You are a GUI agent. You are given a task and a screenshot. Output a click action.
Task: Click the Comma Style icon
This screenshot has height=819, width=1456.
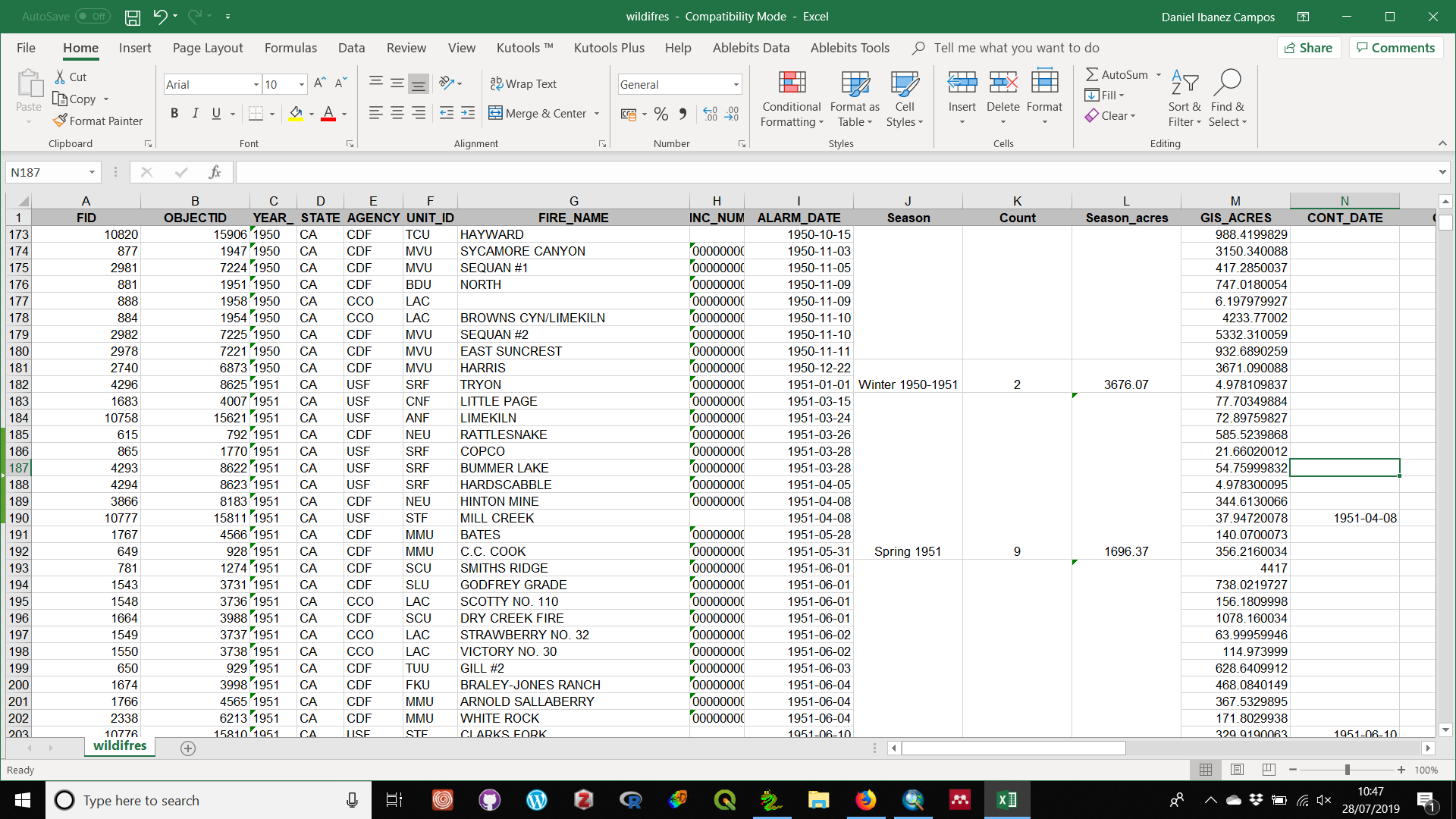(x=682, y=114)
